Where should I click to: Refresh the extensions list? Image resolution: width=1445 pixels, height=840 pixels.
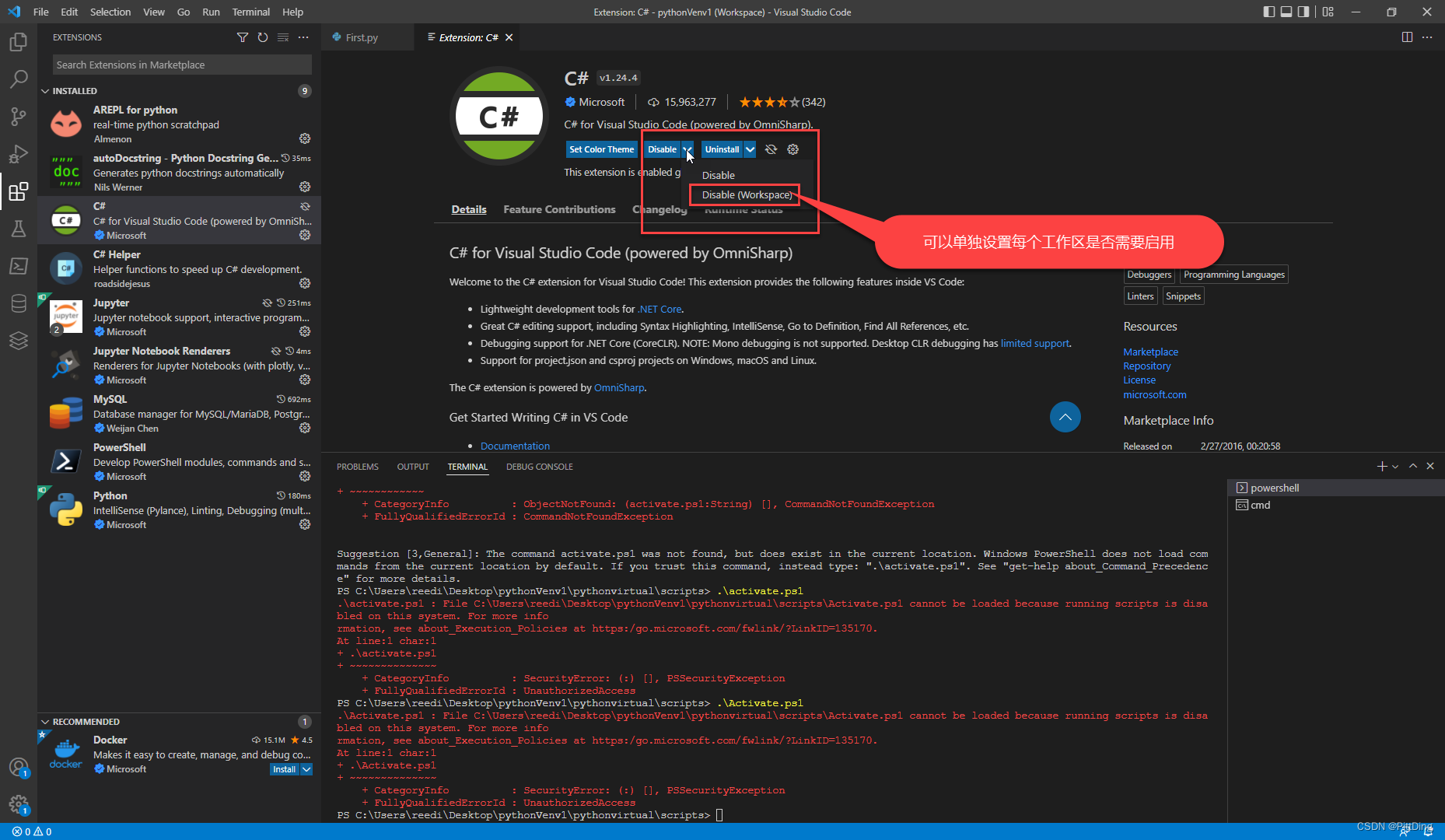point(263,37)
